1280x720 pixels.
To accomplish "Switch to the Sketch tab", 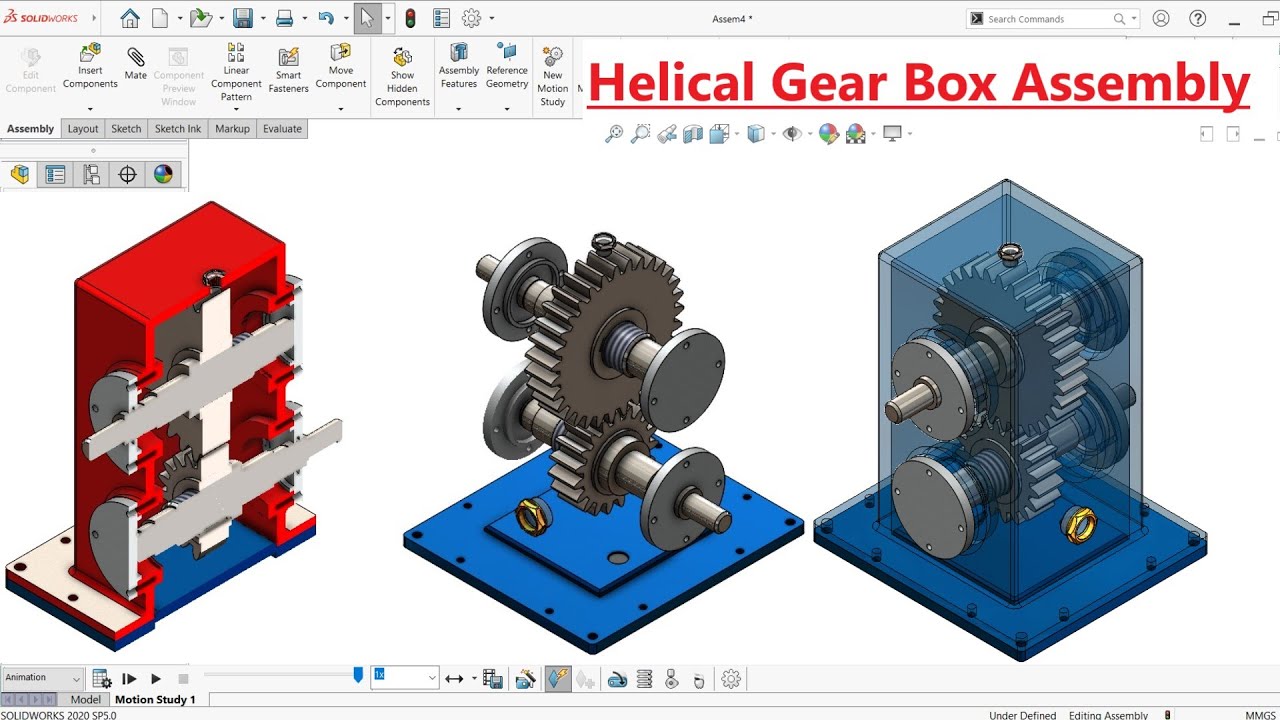I will click(x=126, y=129).
